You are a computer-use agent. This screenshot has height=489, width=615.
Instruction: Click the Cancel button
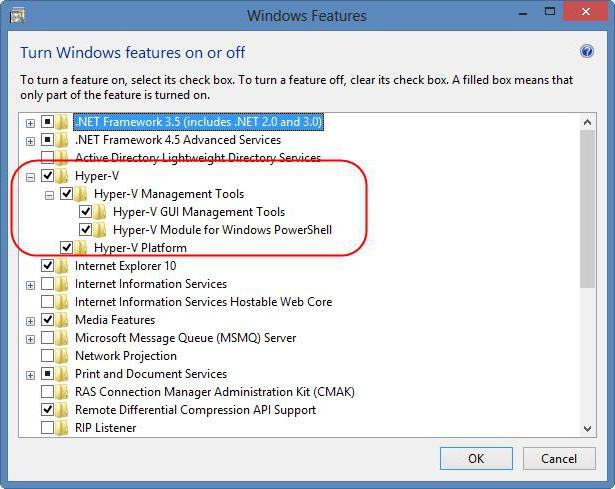[559, 459]
